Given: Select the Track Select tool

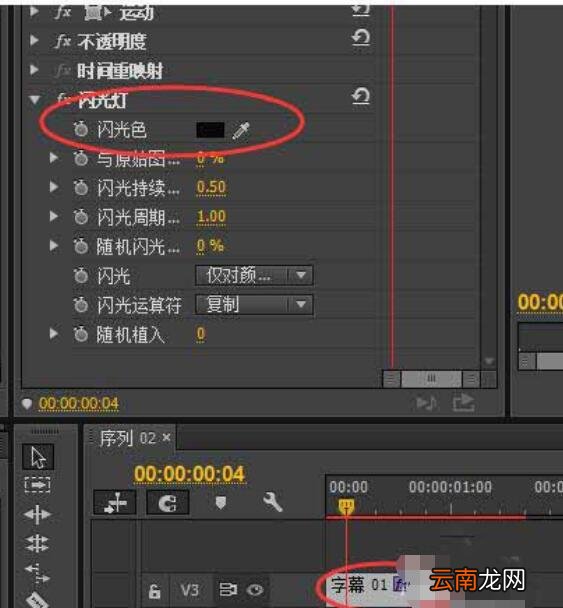Looking at the screenshot, I should (37, 485).
